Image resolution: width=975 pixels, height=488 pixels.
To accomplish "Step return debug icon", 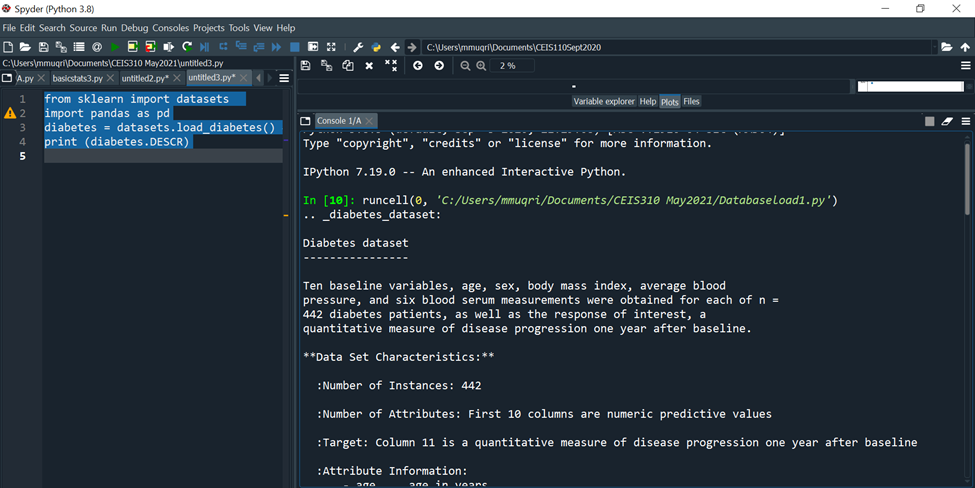I will click(259, 47).
